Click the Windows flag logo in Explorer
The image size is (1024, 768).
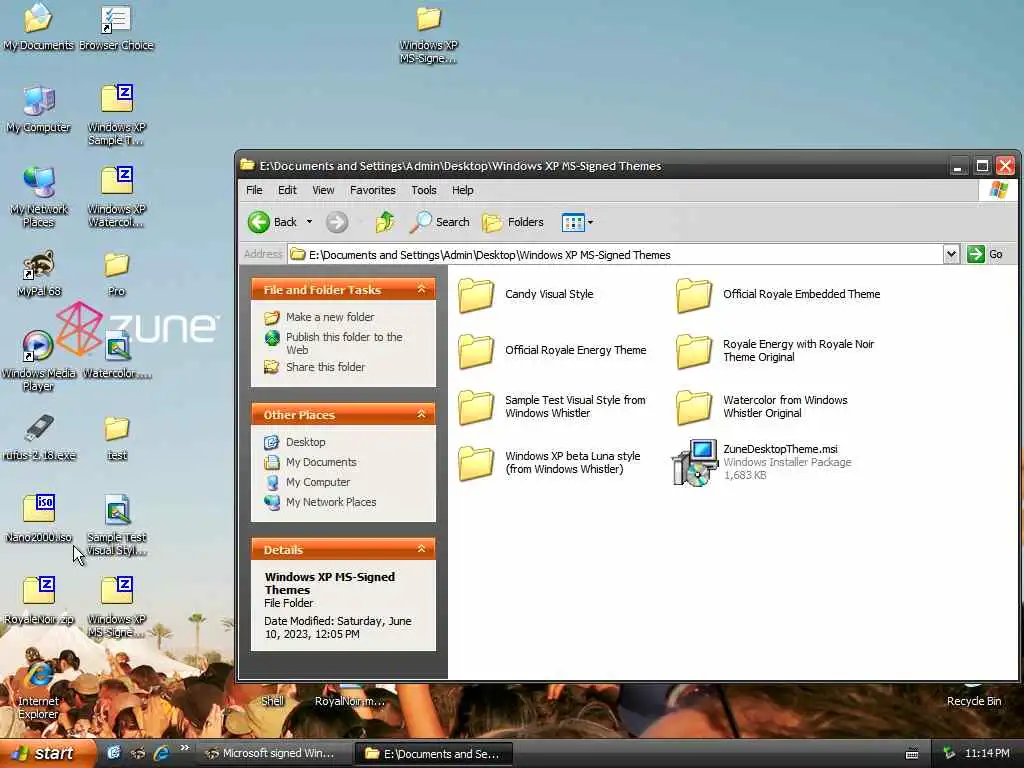pos(998,190)
